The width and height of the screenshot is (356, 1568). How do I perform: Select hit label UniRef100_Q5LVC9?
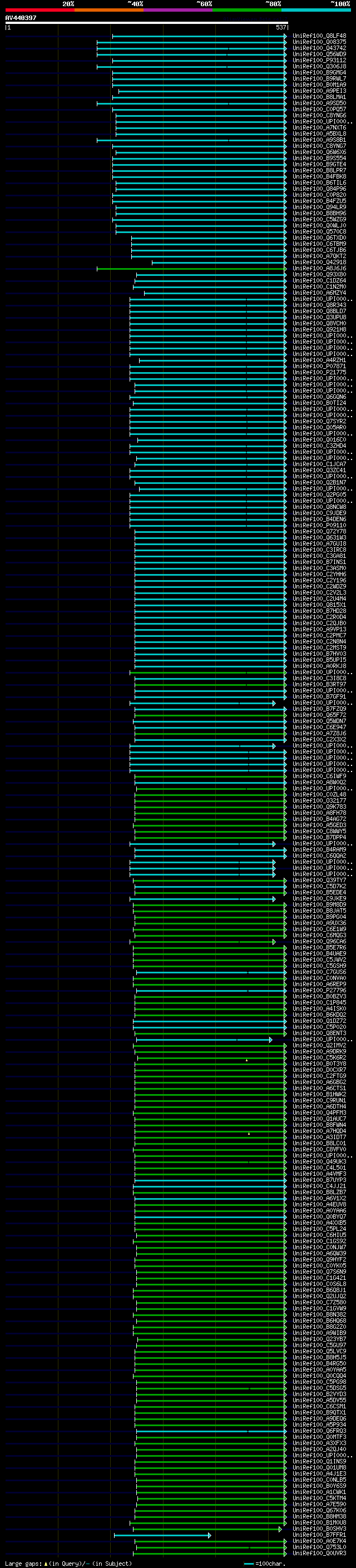[319, 1351]
